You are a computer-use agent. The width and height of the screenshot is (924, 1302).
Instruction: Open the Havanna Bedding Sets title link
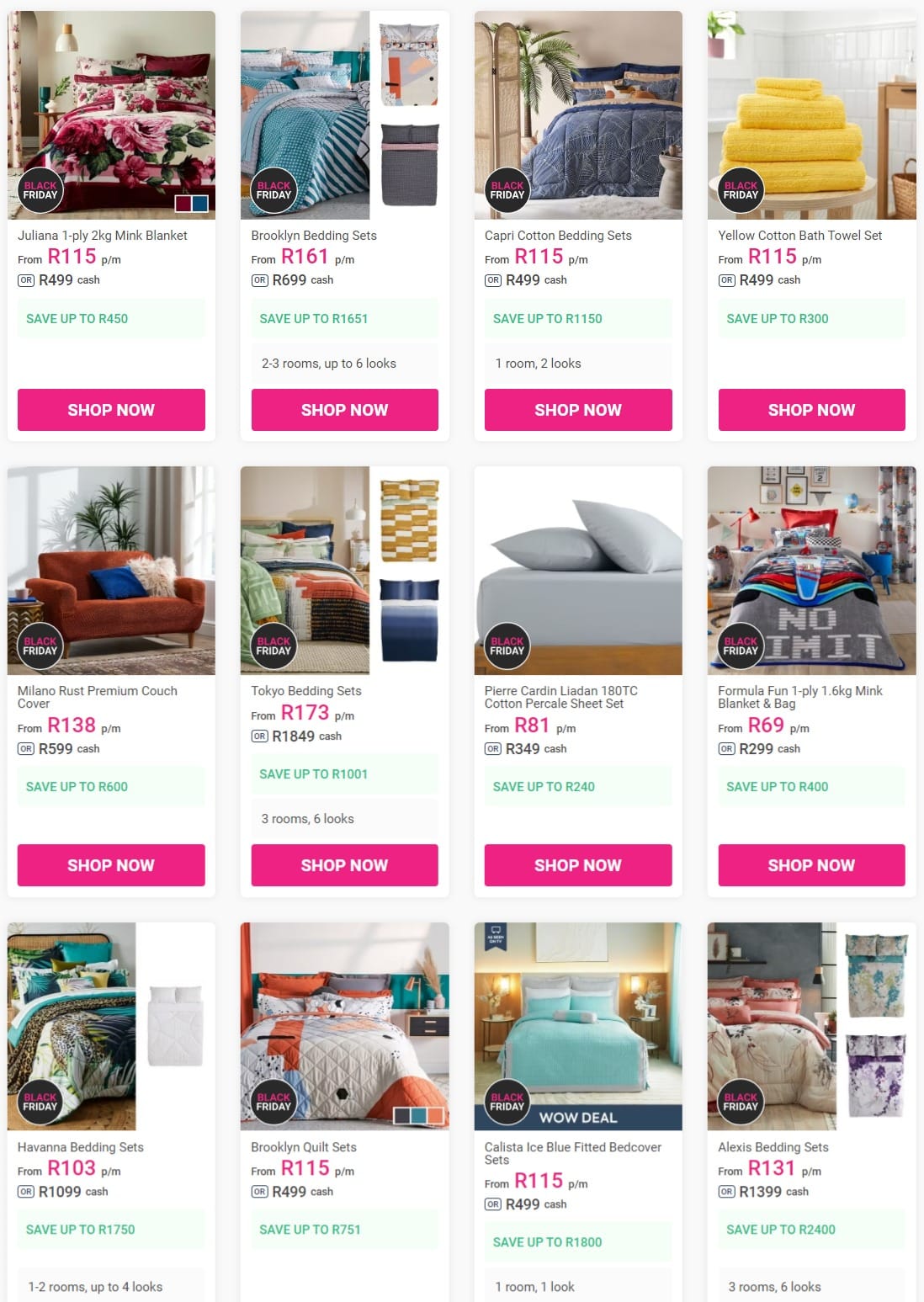point(81,1147)
